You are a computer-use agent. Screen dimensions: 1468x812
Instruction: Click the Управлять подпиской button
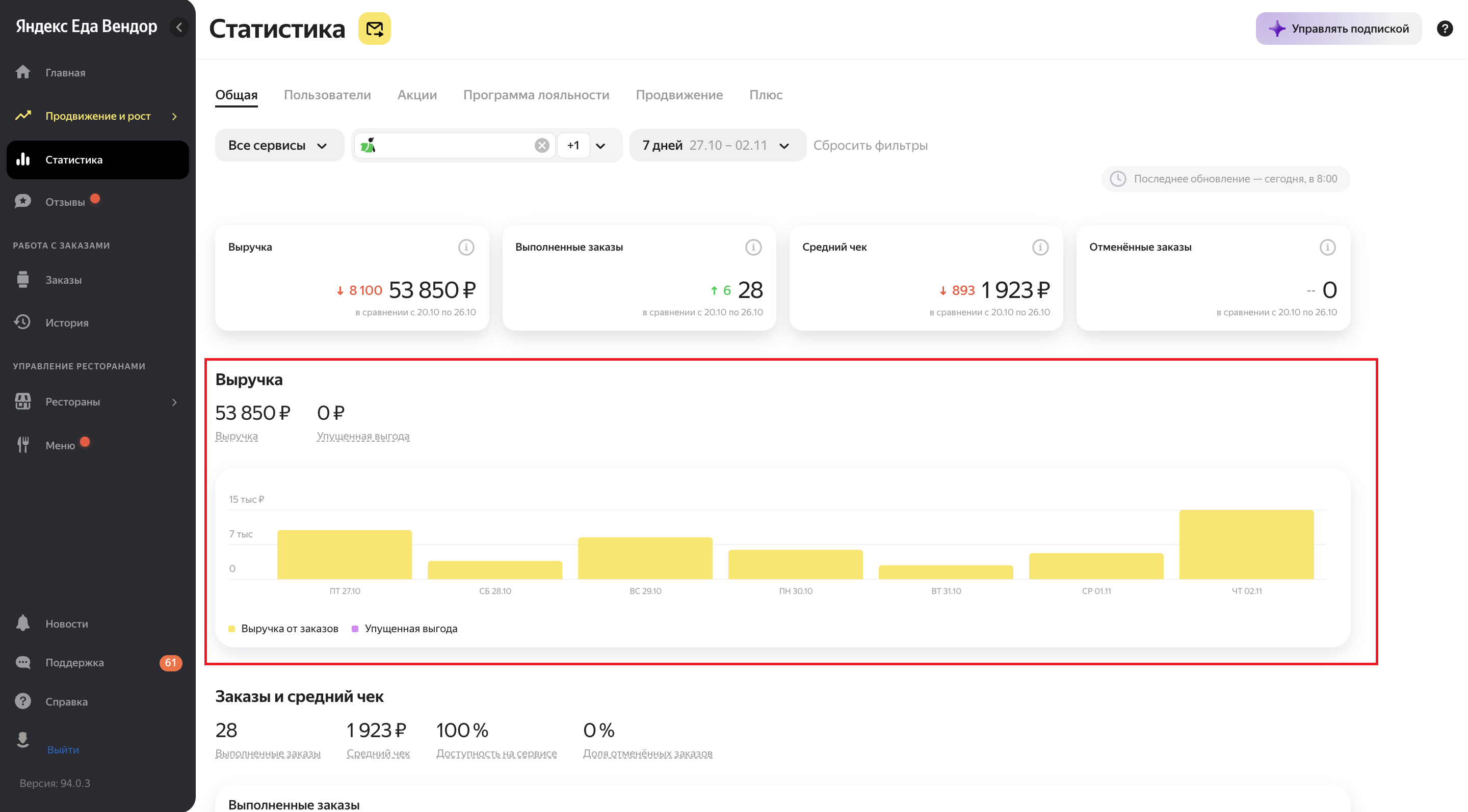[x=1338, y=29]
